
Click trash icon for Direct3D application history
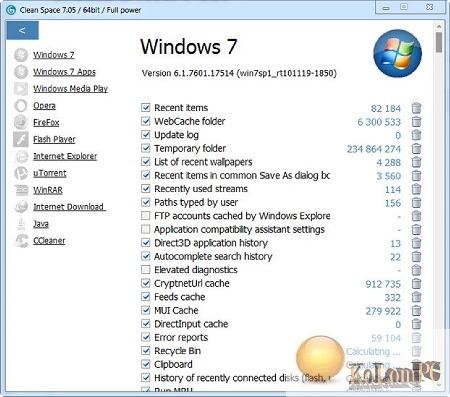(x=416, y=243)
